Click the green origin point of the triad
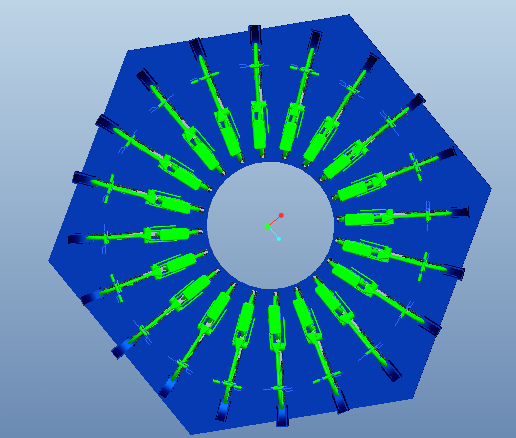 267,227
